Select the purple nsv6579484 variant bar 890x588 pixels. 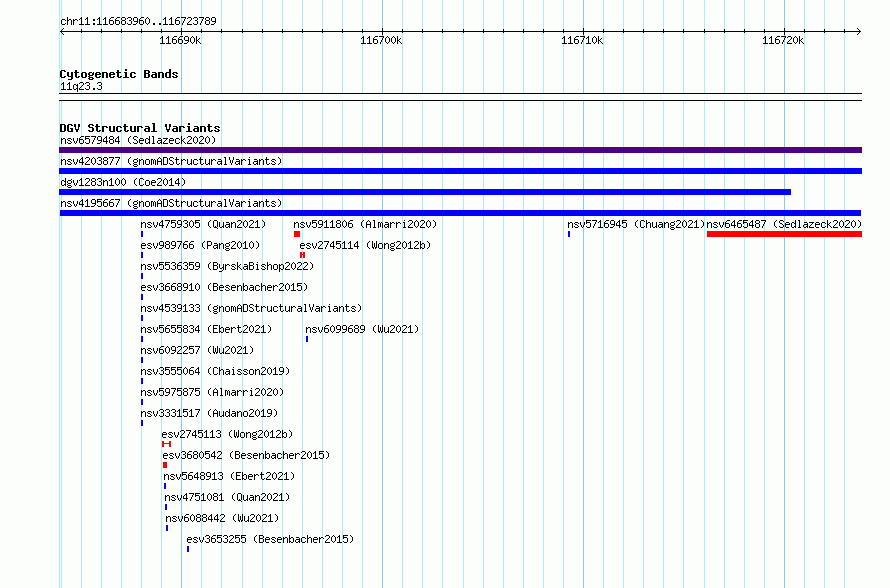click(460, 150)
